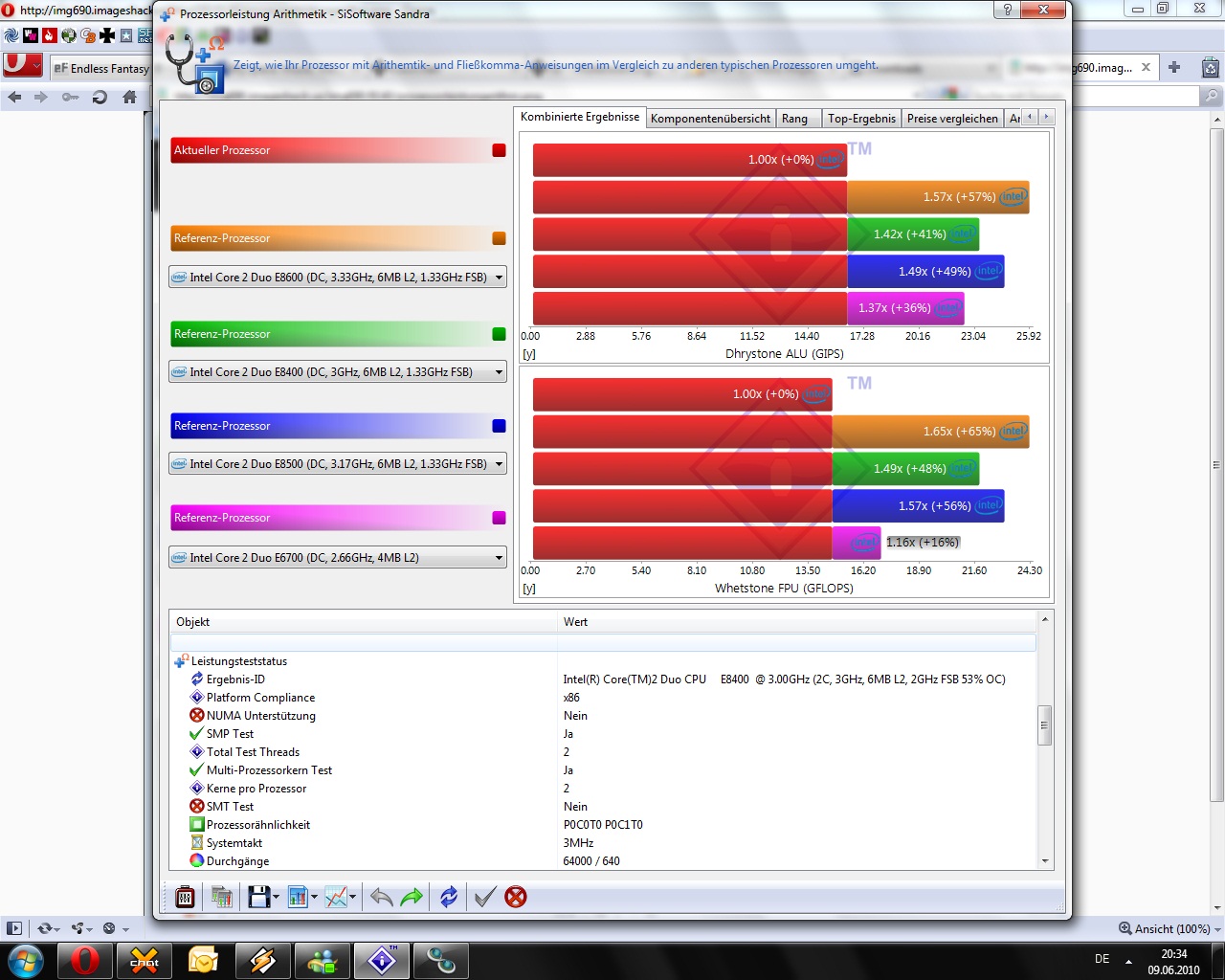Click the magenta Referenz-Prozessor color box
The image size is (1225, 980).
[499, 518]
